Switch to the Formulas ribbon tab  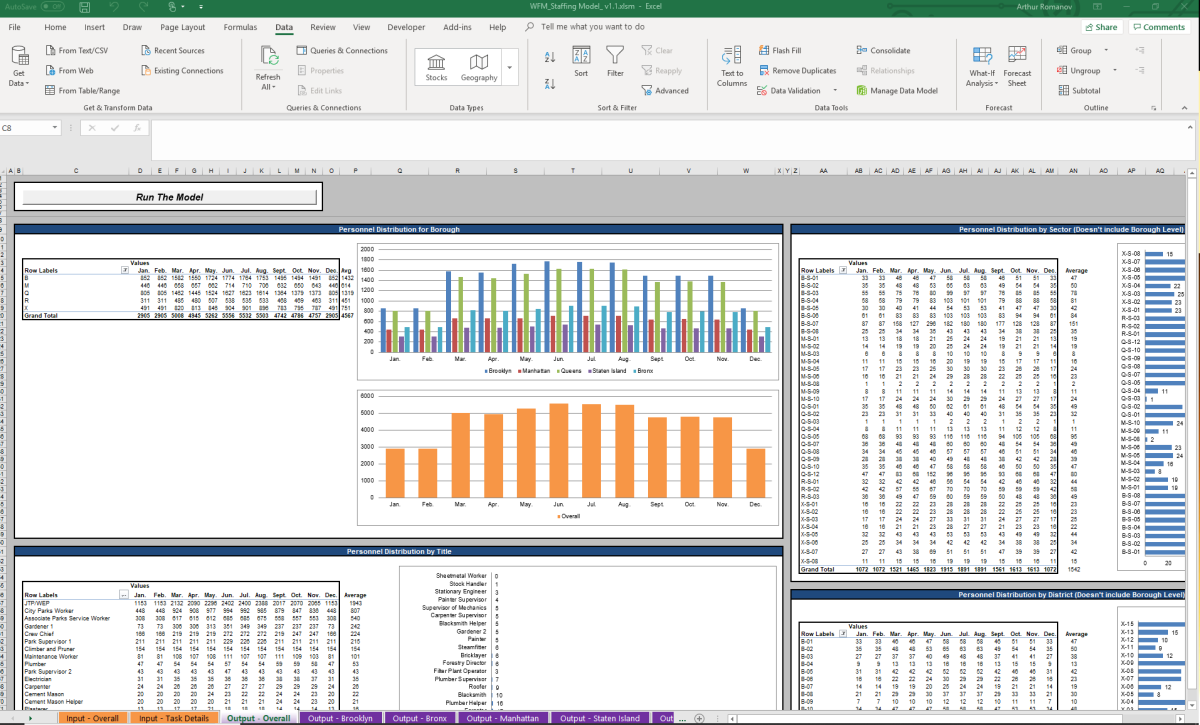point(240,27)
